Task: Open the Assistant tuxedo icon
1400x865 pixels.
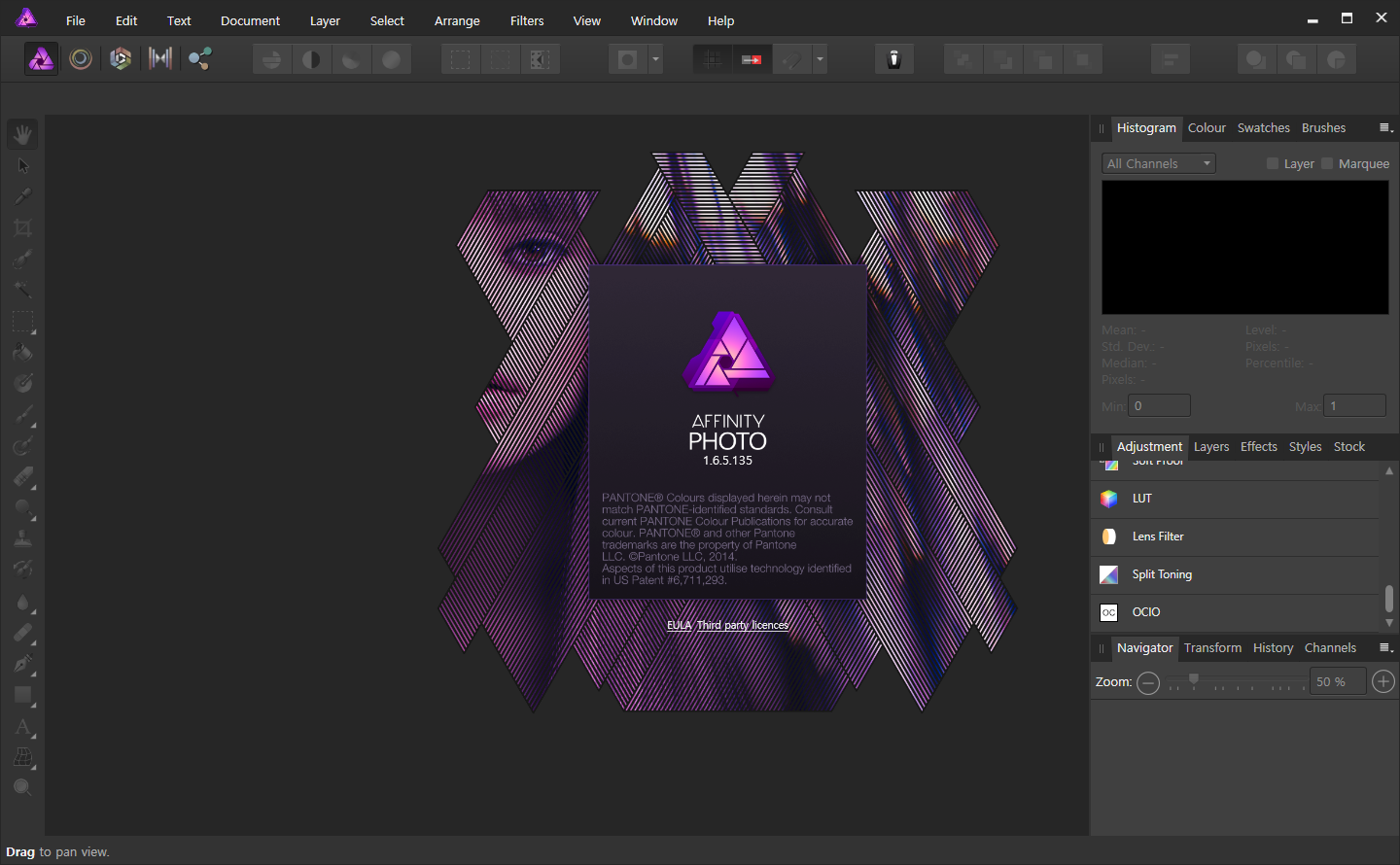Action: [x=894, y=59]
